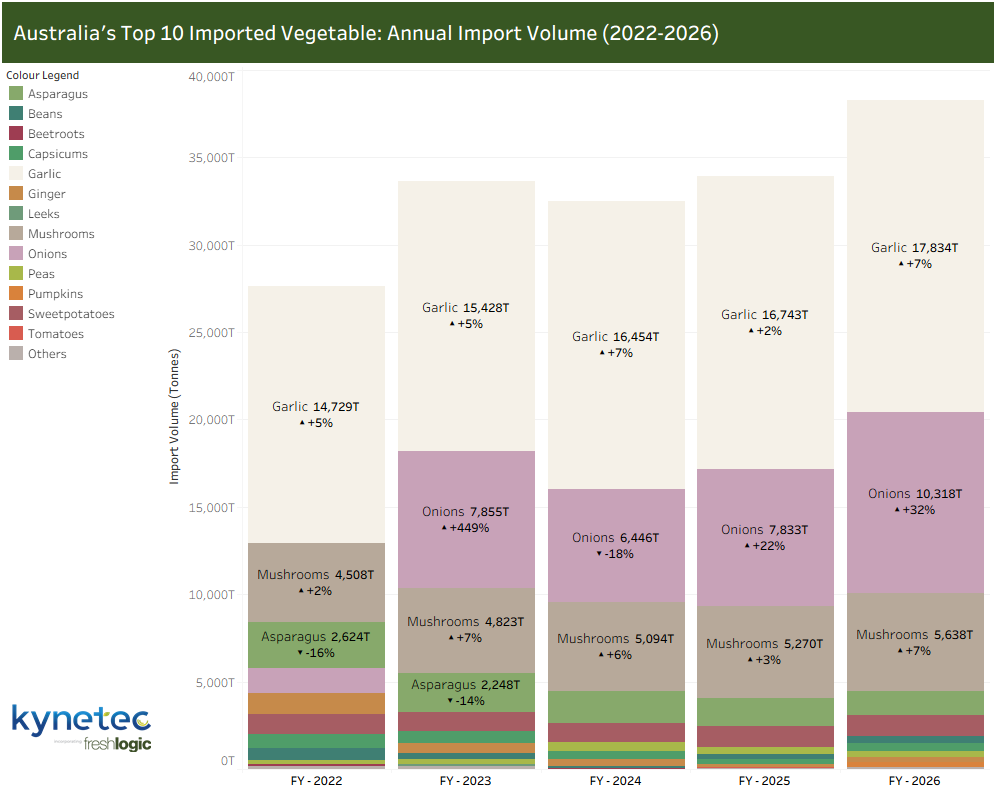
Task: Highlight Onions via its legend swatch
Action: pos(16,254)
